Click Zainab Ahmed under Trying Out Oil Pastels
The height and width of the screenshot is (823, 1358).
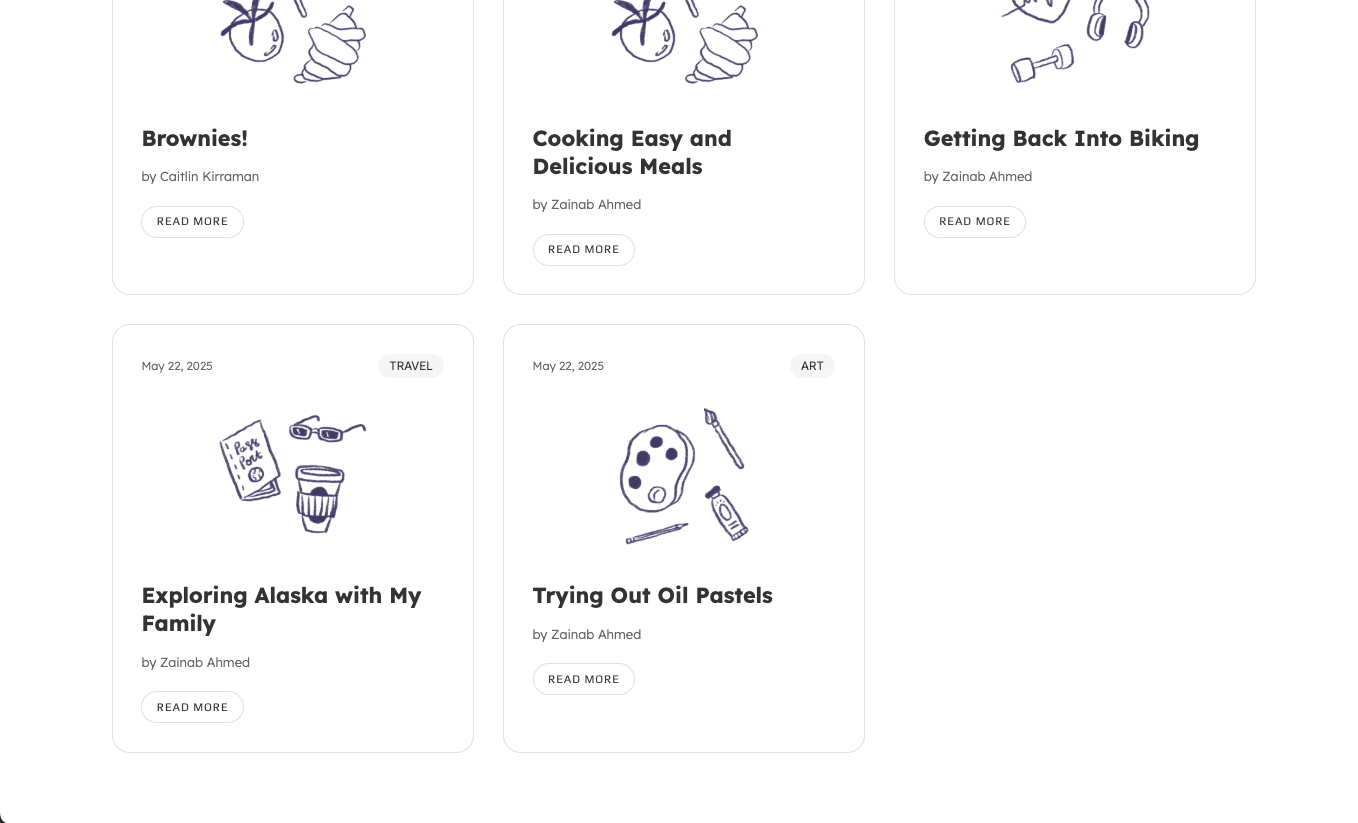(596, 634)
